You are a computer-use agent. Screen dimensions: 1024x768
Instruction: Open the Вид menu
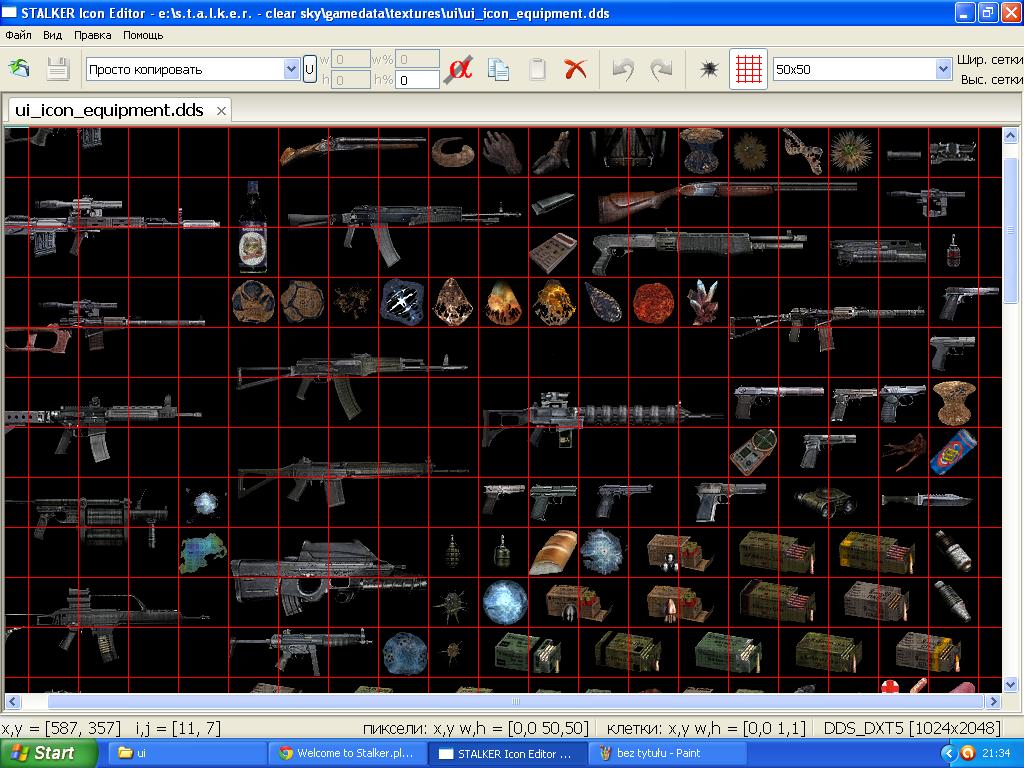[x=52, y=35]
